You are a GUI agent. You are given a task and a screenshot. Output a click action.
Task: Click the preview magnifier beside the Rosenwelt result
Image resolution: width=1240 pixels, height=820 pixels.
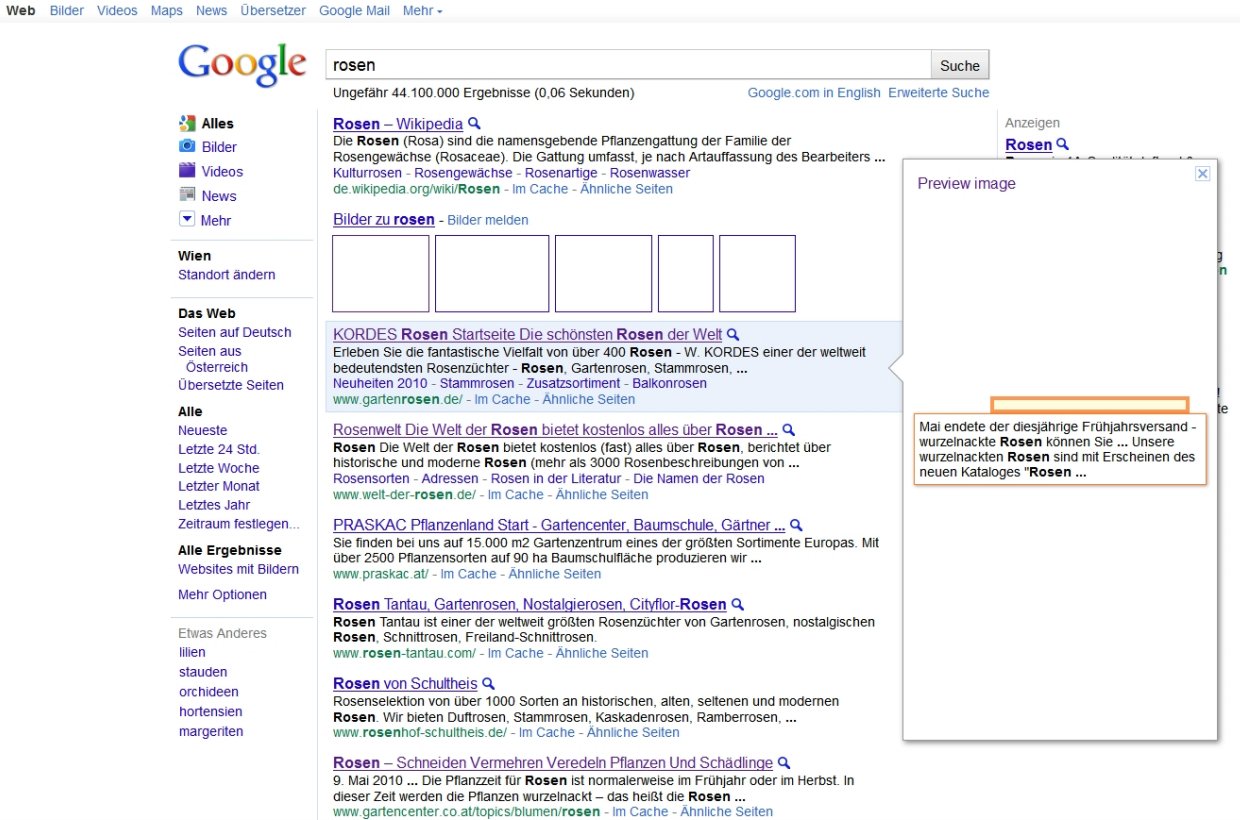click(789, 430)
